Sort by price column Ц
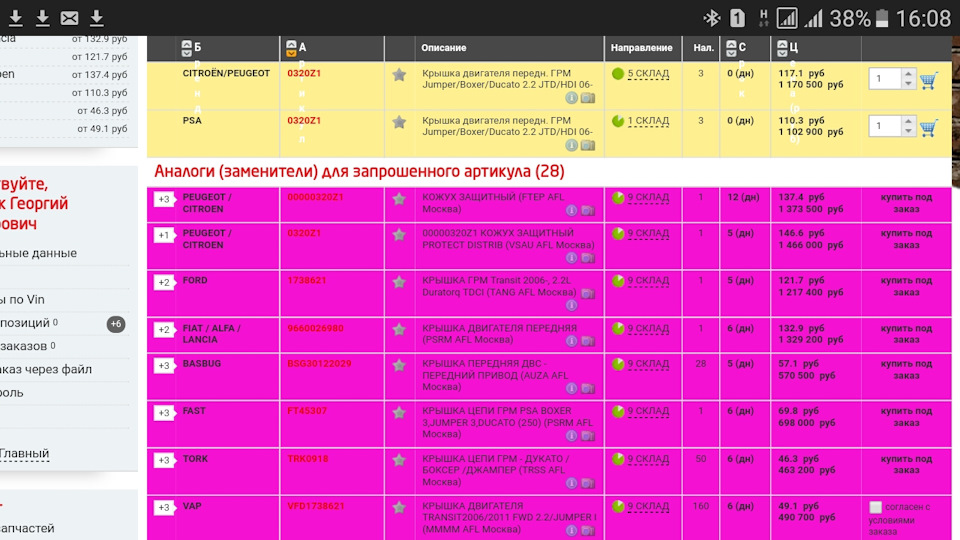This screenshot has height=540, width=960. (x=782, y=48)
